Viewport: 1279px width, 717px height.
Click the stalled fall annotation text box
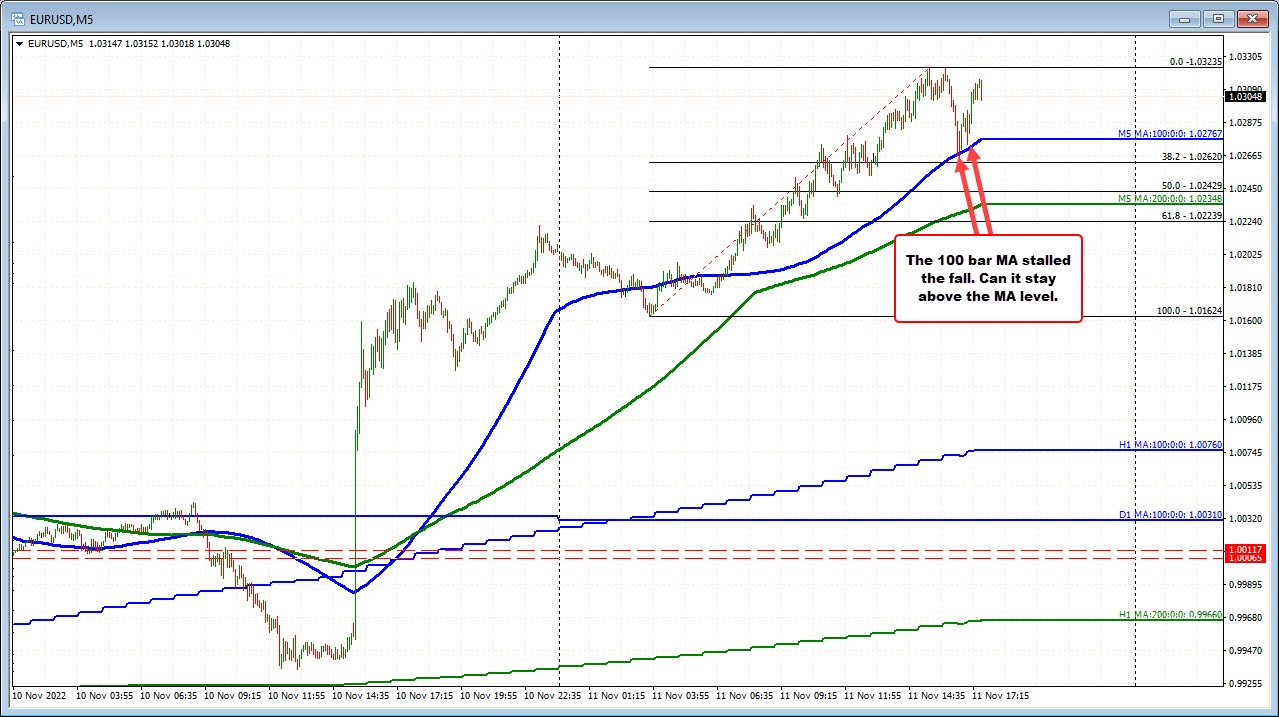(987, 279)
